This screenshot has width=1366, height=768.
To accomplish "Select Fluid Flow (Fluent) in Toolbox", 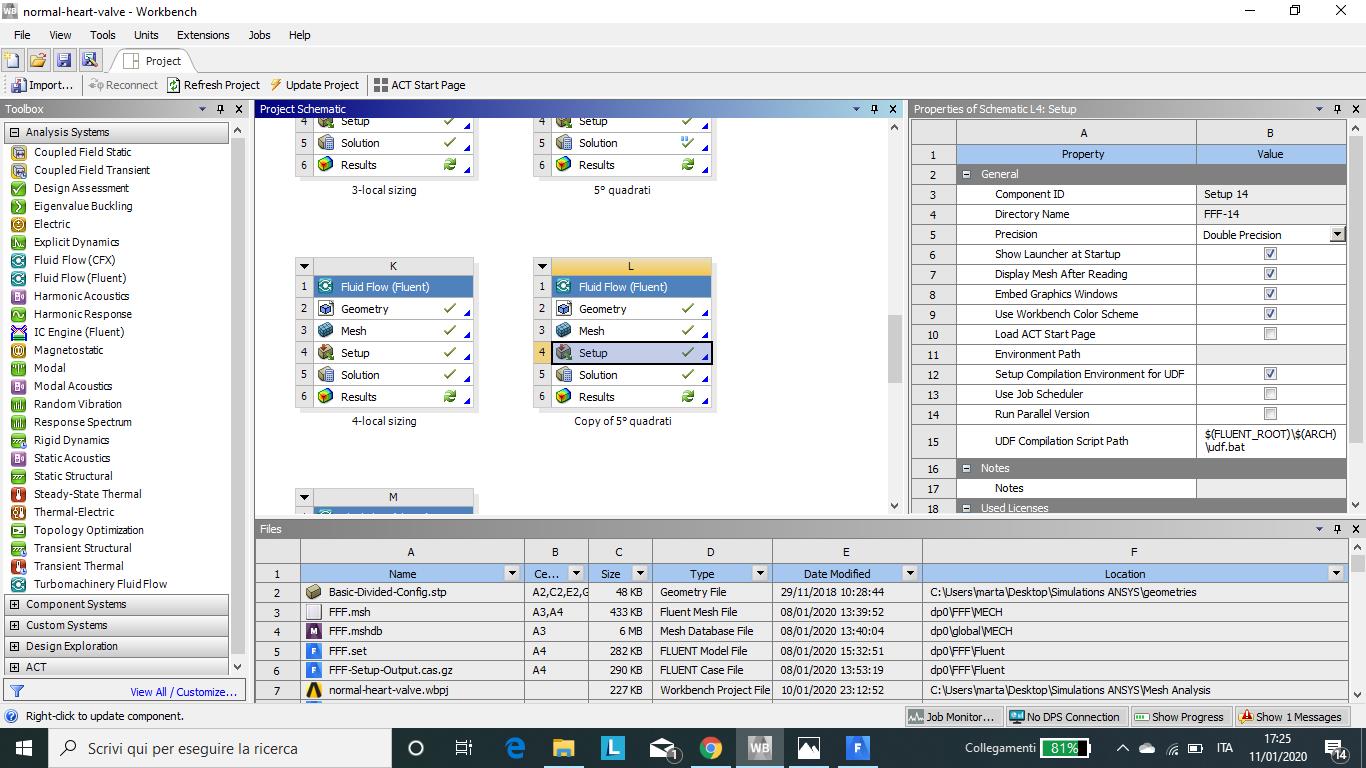I will coord(80,278).
